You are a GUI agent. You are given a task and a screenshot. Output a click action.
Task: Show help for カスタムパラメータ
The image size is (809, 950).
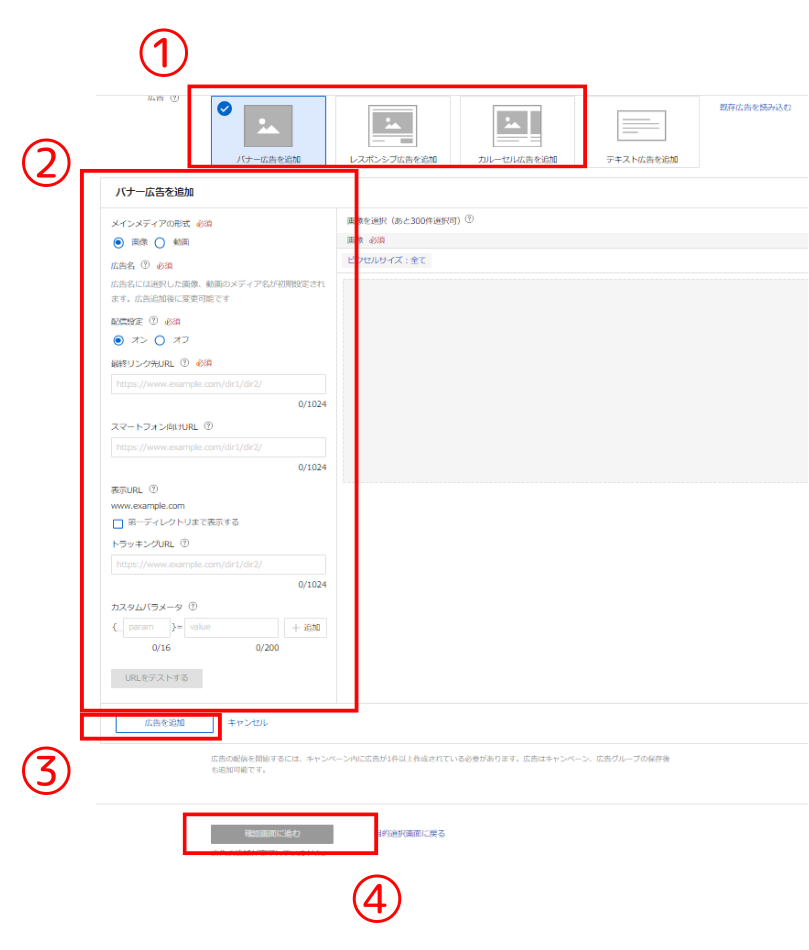[x=193, y=606]
